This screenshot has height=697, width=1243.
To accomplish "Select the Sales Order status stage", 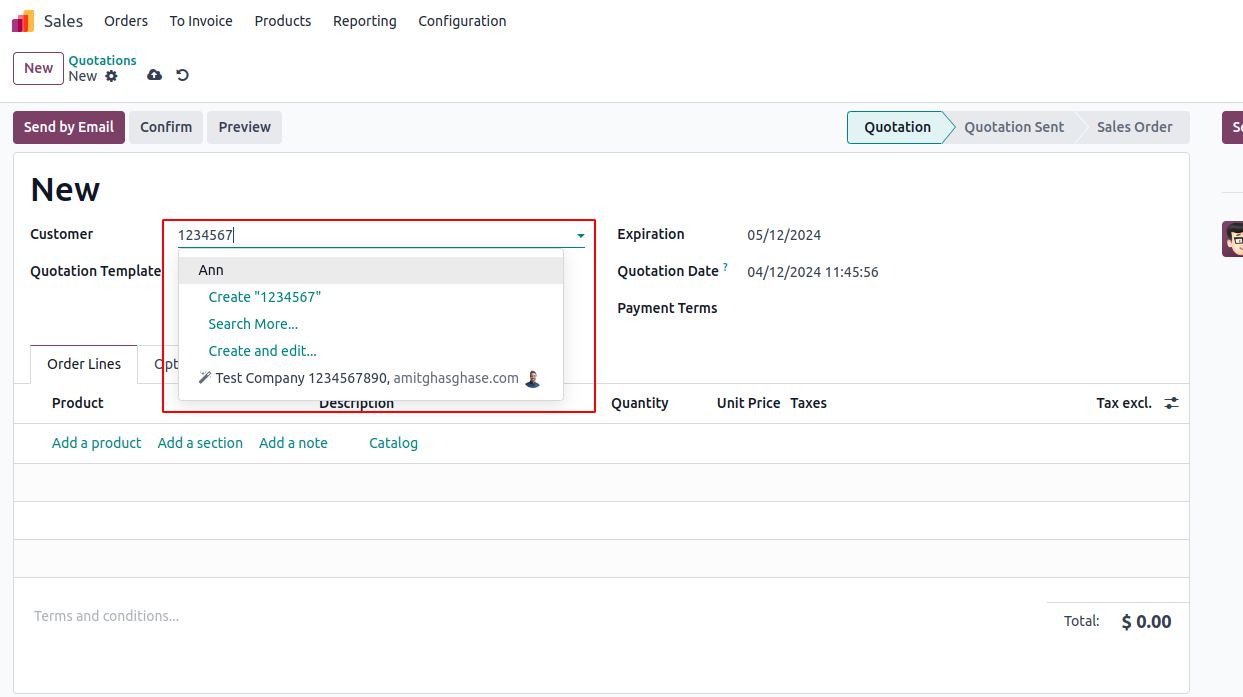I will point(1134,127).
